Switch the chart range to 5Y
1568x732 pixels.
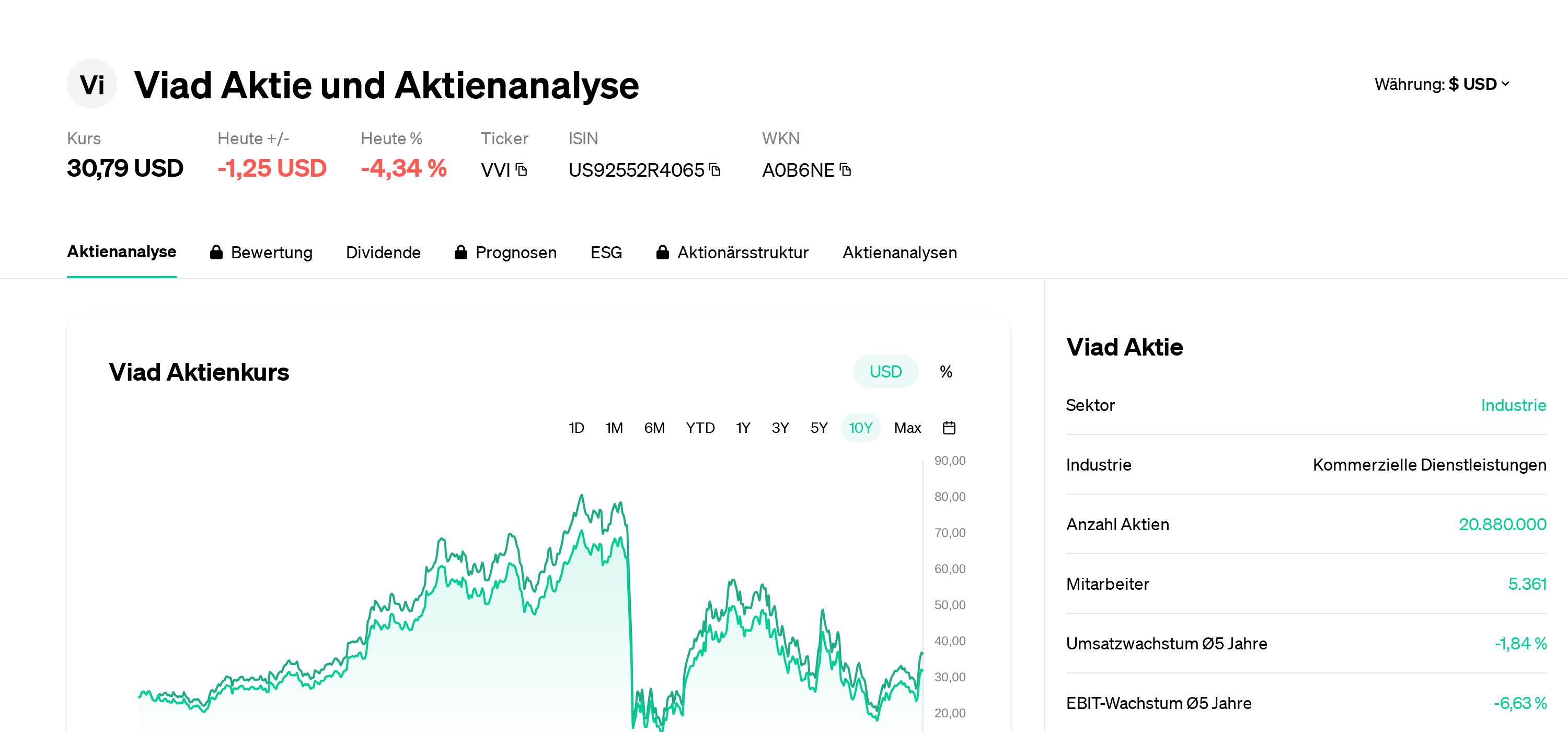[x=818, y=428]
